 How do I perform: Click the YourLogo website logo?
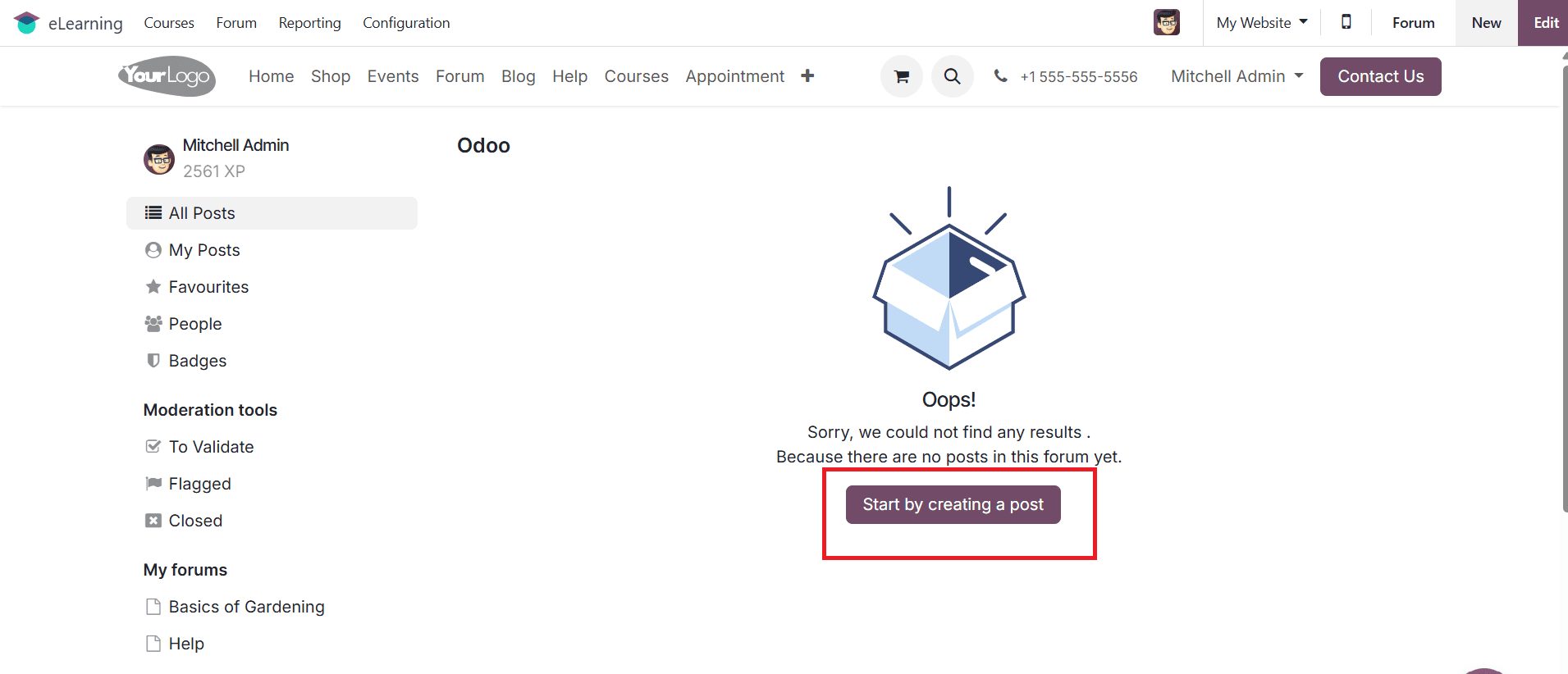tap(167, 76)
